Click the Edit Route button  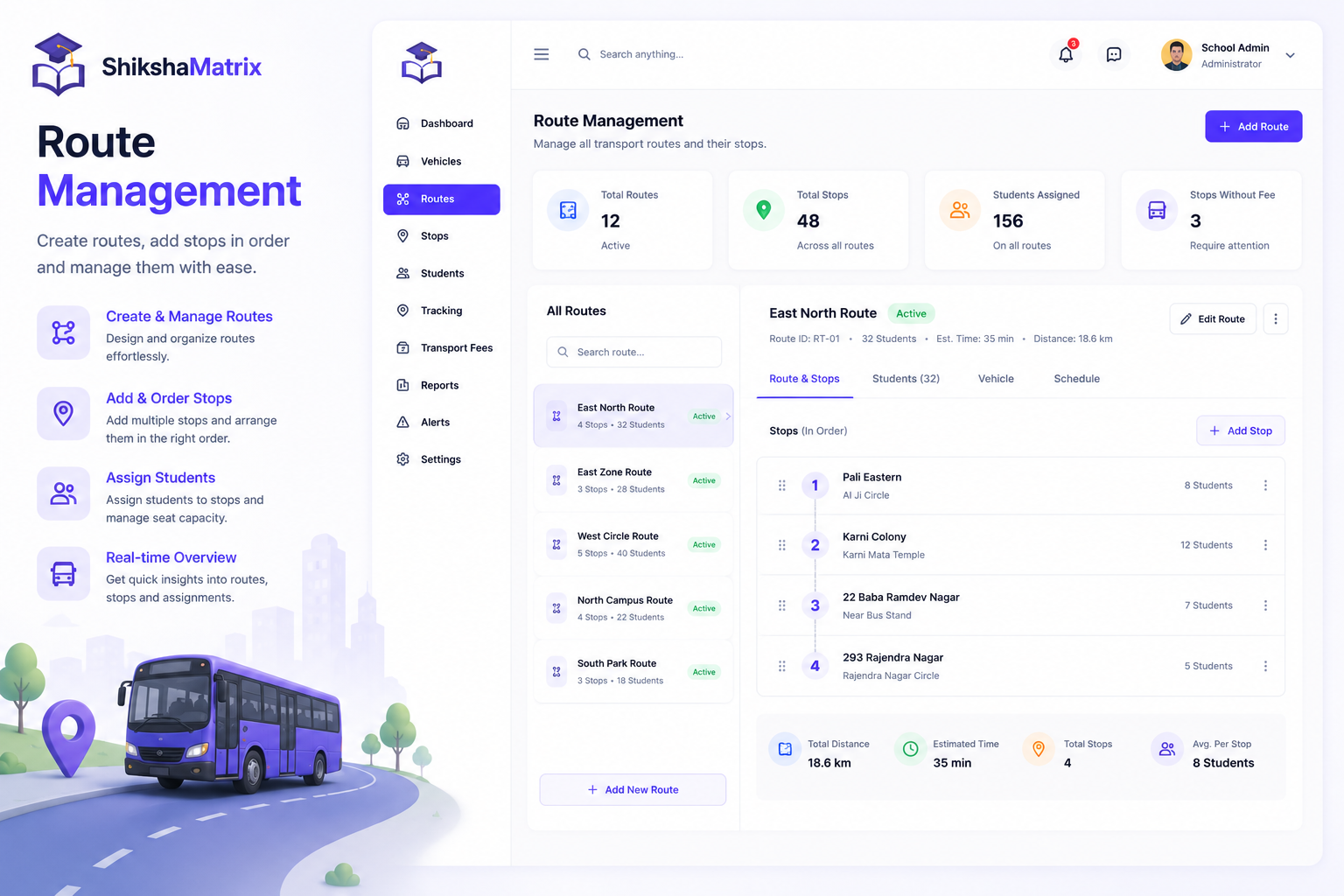[x=1213, y=319]
